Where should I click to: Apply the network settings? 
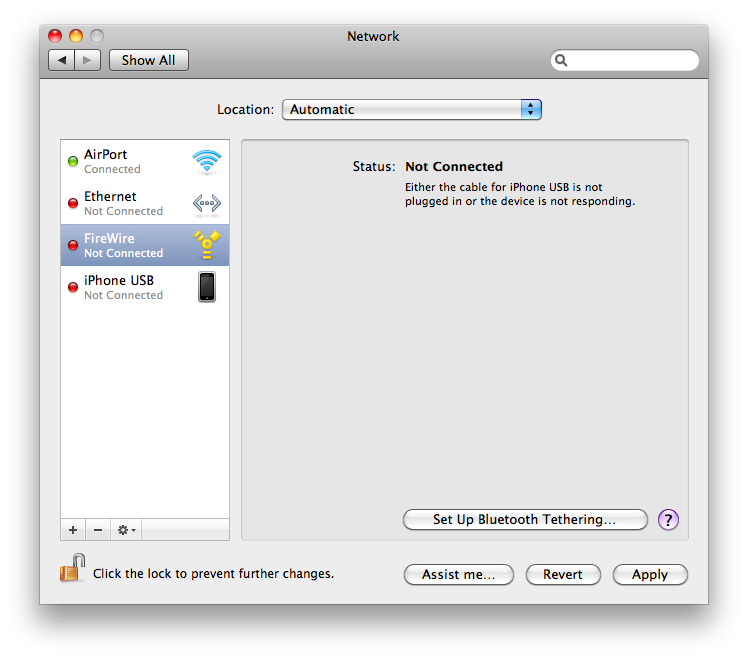pyautogui.click(x=650, y=574)
